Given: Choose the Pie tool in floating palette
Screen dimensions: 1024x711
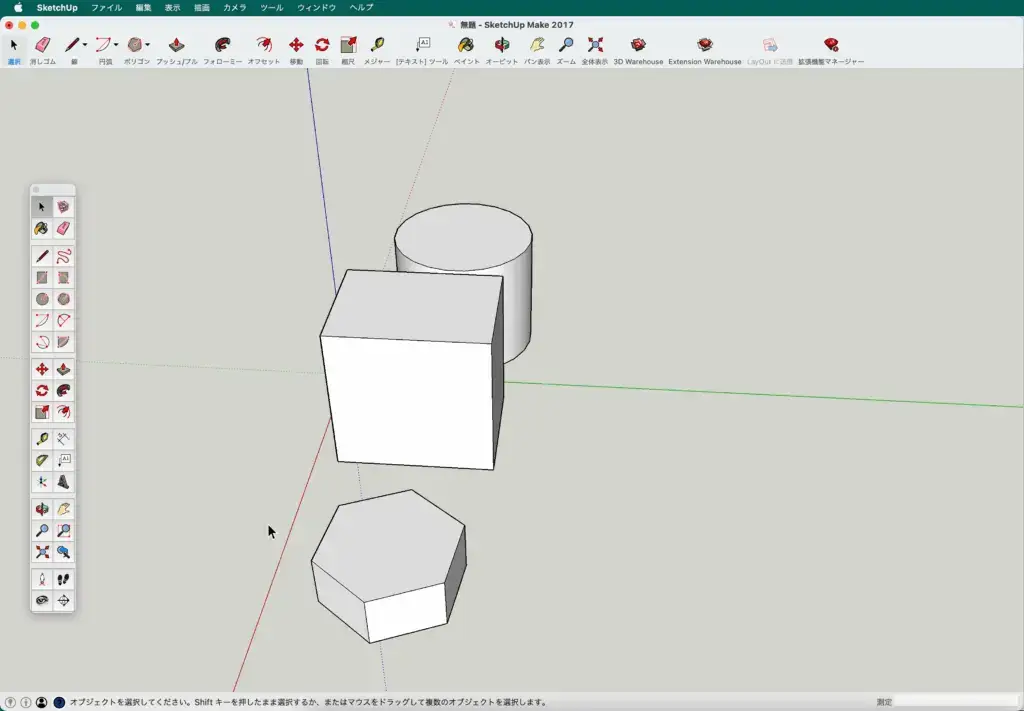Looking at the screenshot, I should click(63, 342).
